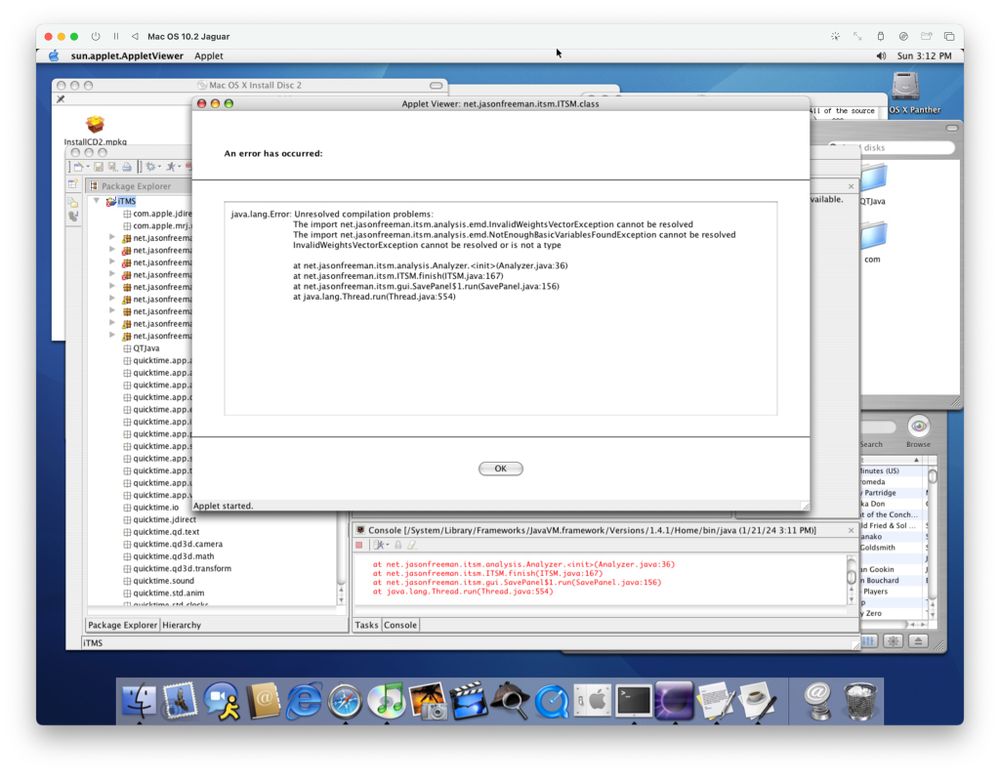Pause the virtual machine from host toolbar

[115, 36]
